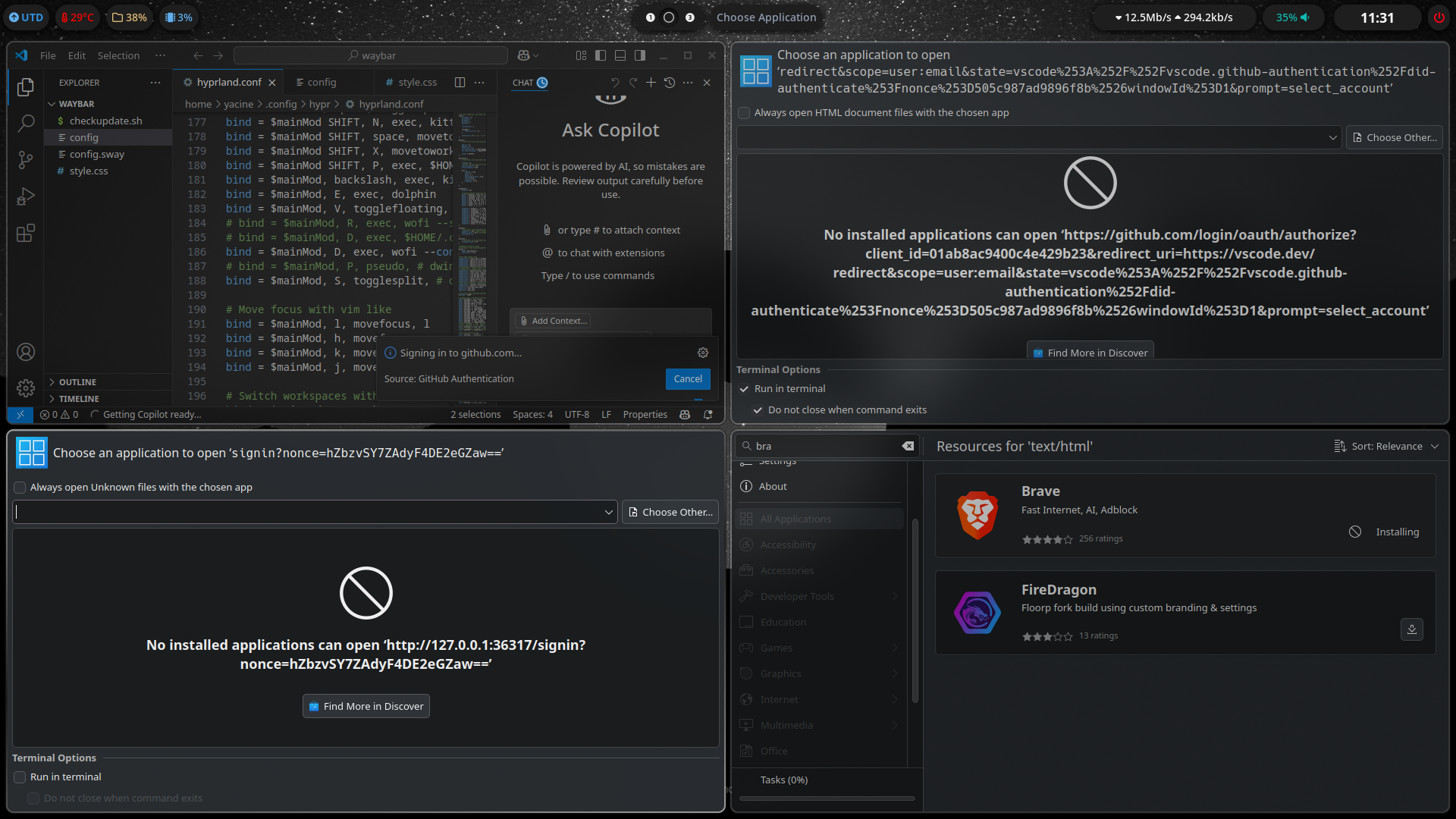Toggle 'Always open Unknown files' checkbox
Image resolution: width=1456 pixels, height=819 pixels.
tap(20, 488)
